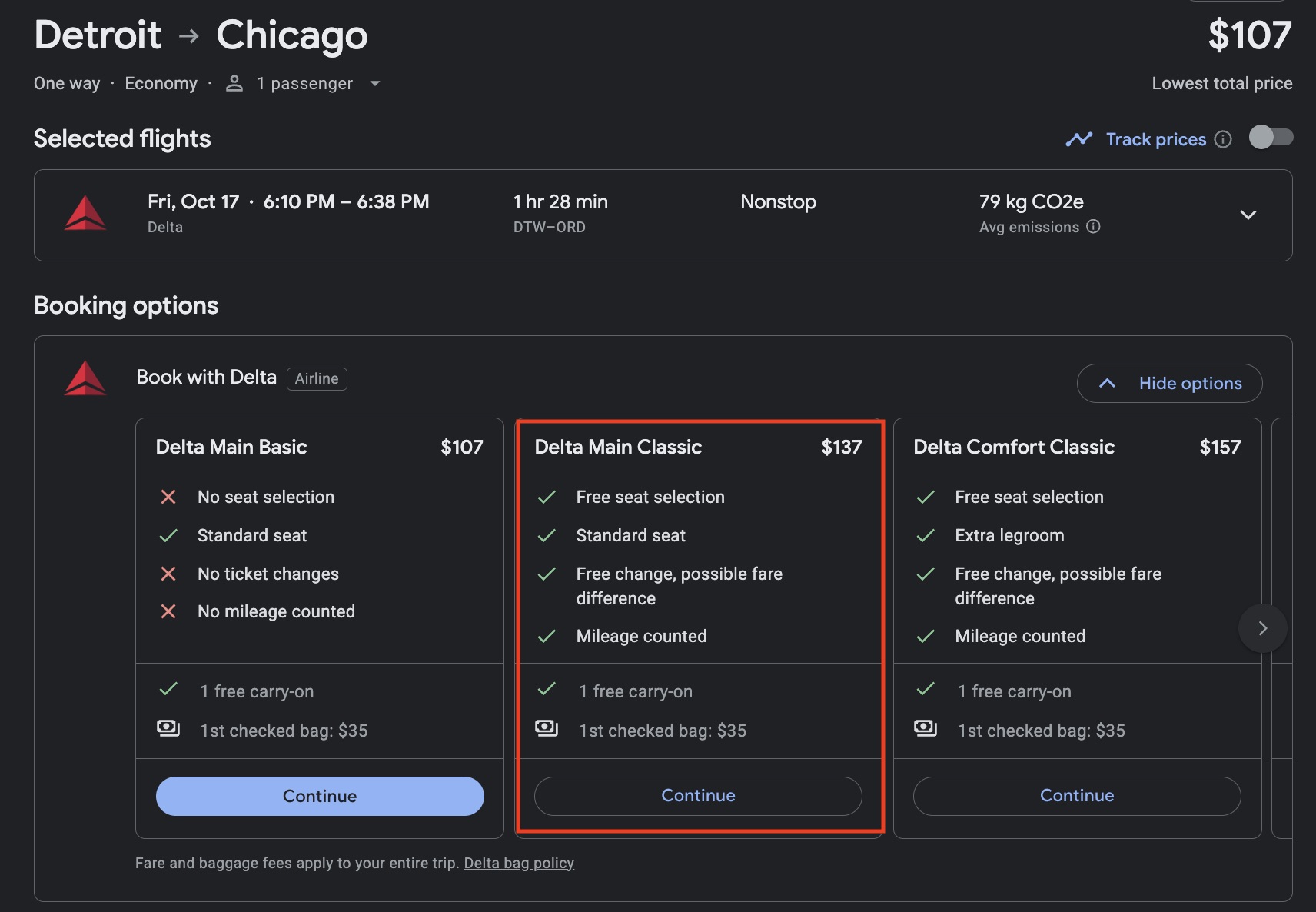Click the Lowest total price label
This screenshot has width=1316, height=912.
(x=1222, y=83)
